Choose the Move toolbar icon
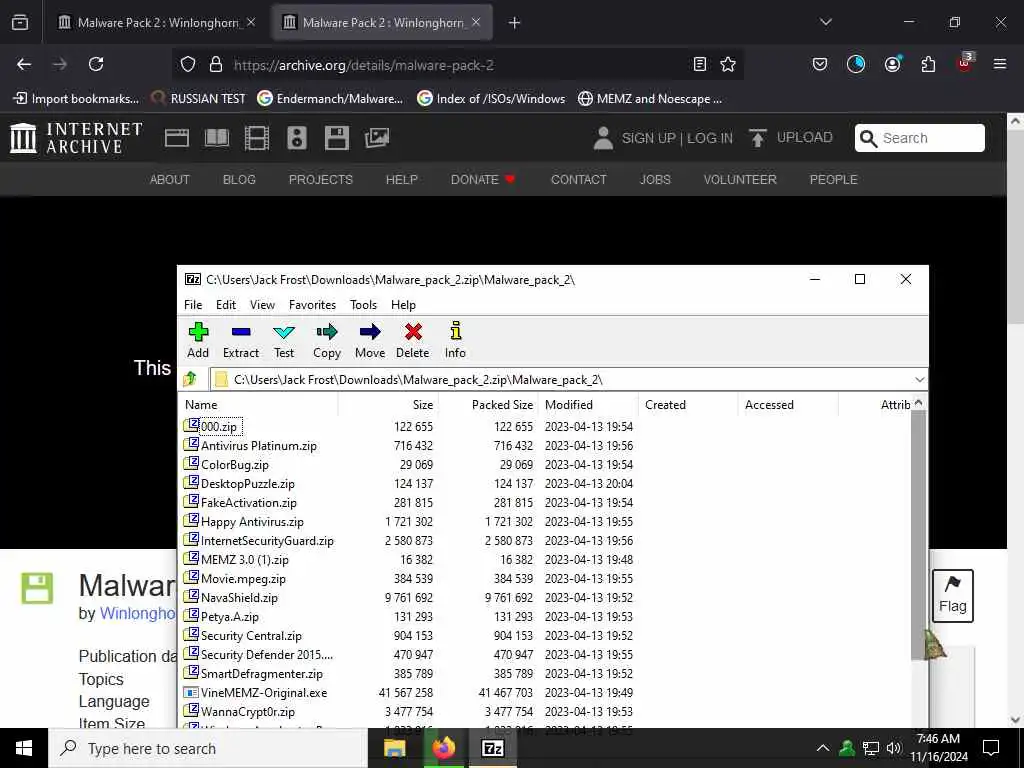Image resolution: width=1024 pixels, height=768 pixels. [370, 340]
